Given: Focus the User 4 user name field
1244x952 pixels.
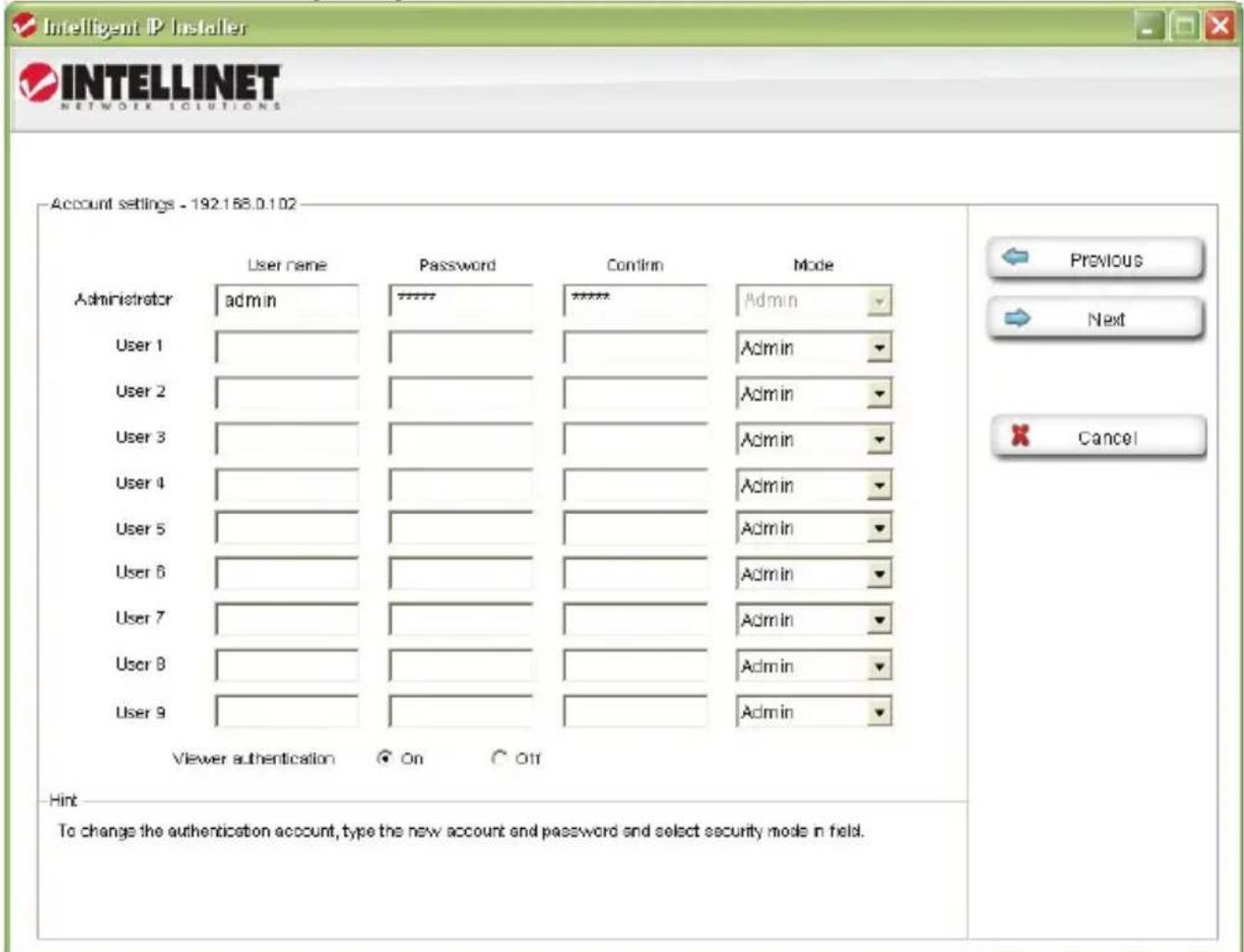Looking at the screenshot, I should point(287,484).
